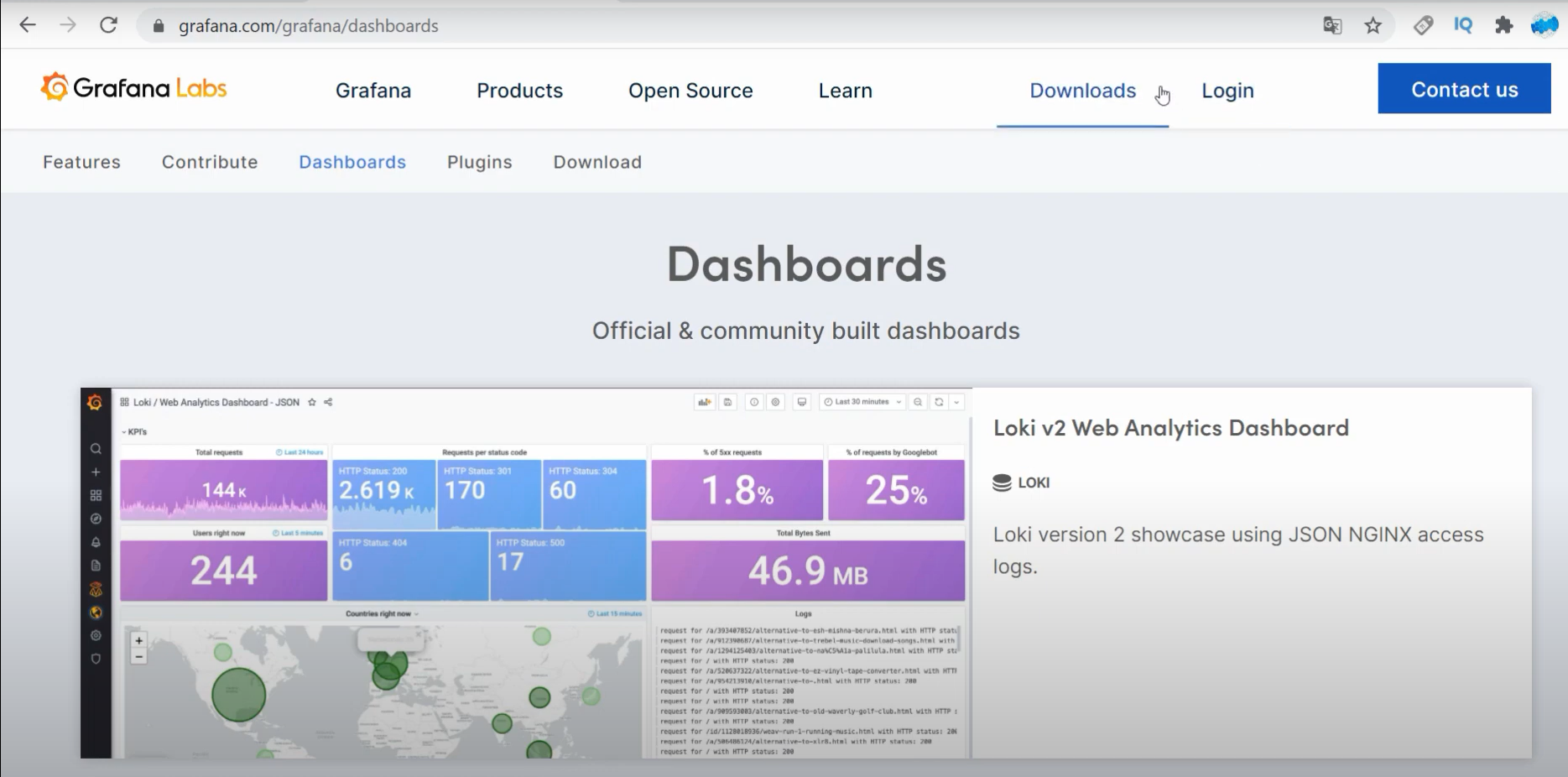Open the Last 30 minutes time picker
1568x777 pixels.
pyautogui.click(x=862, y=403)
